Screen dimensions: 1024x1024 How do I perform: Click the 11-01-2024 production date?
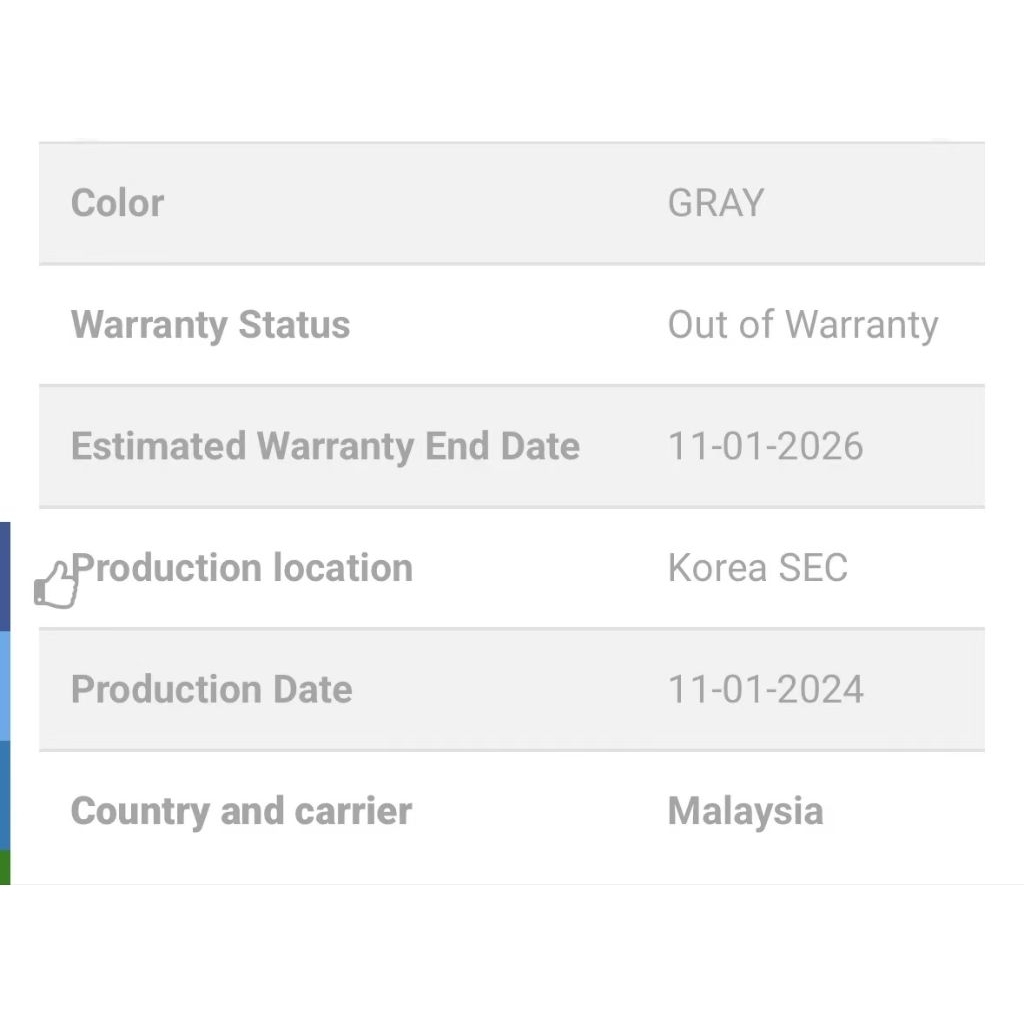coord(765,690)
